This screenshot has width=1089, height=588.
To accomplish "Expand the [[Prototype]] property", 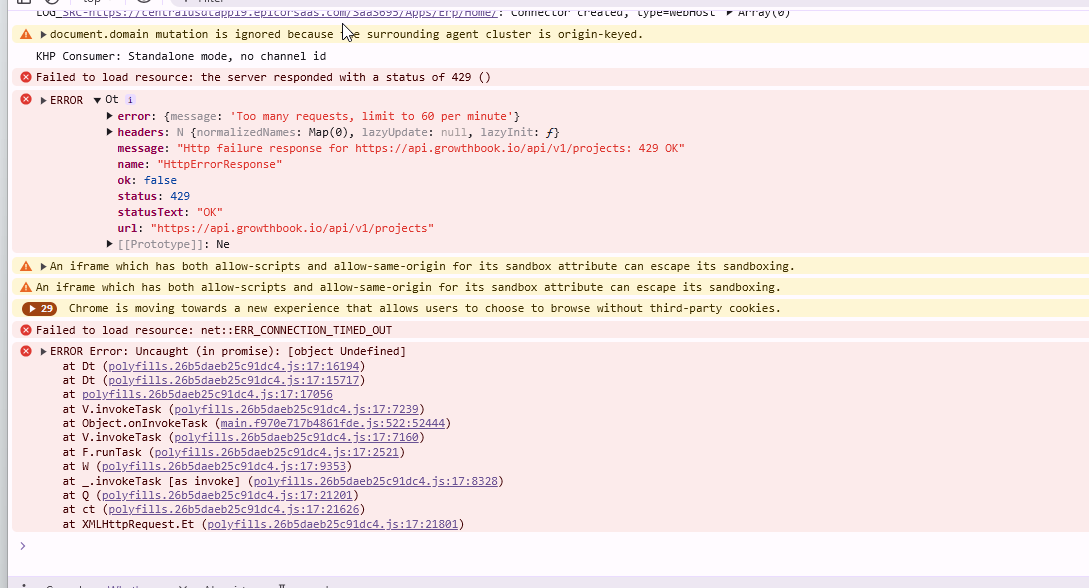I will coord(109,244).
